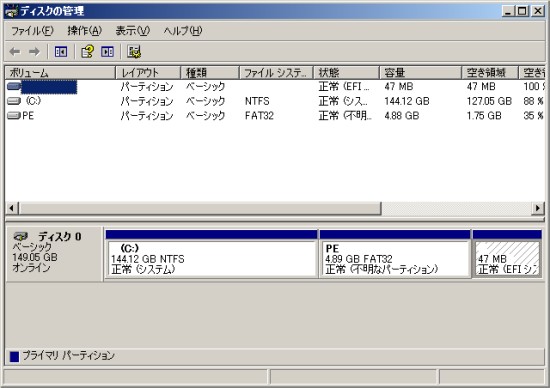Screen dimensions: 550x388
Task: Click the disk settings toolbar icon with gear
Action: coord(134,52)
